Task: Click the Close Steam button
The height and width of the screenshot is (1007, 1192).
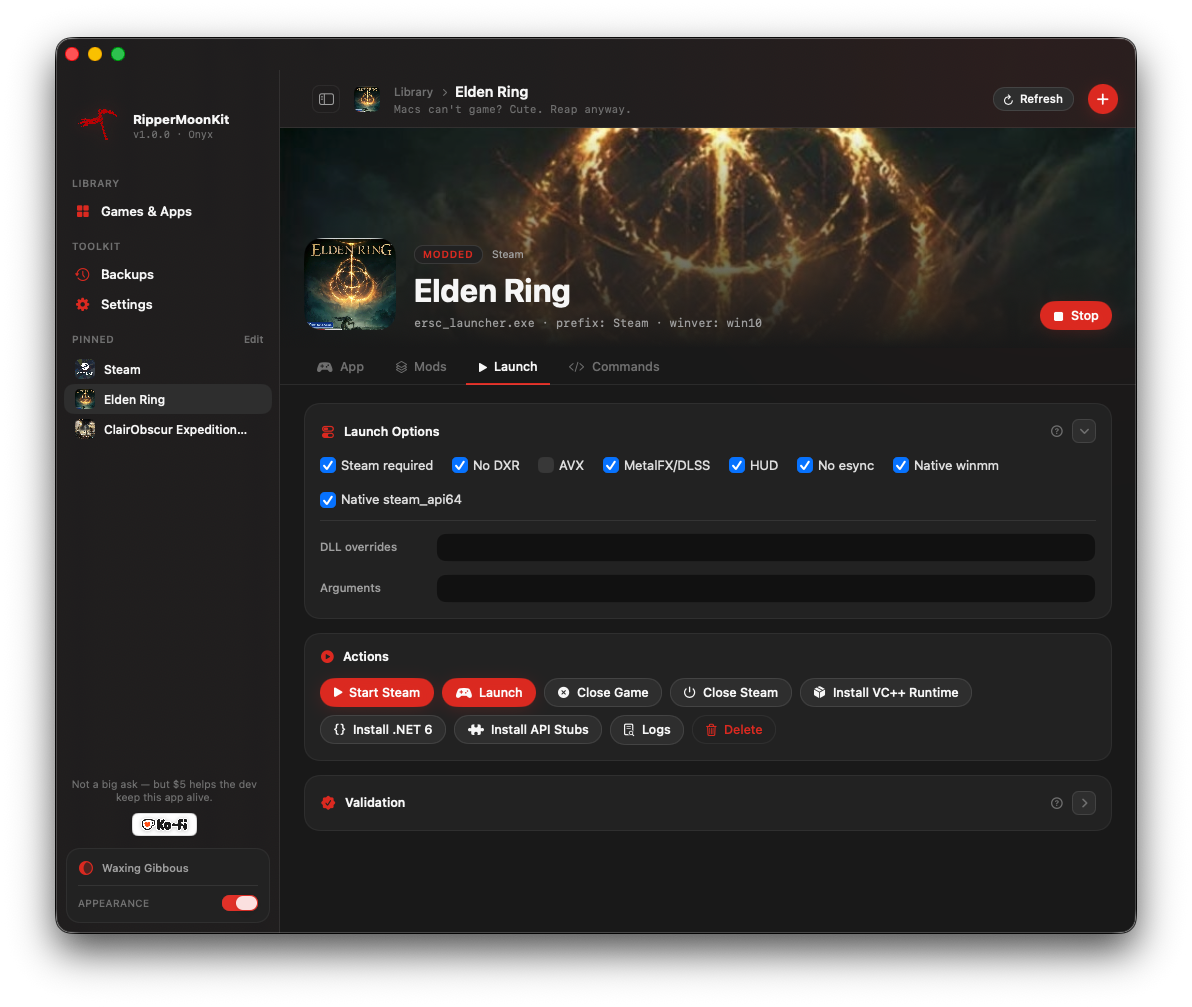Action: click(x=731, y=693)
